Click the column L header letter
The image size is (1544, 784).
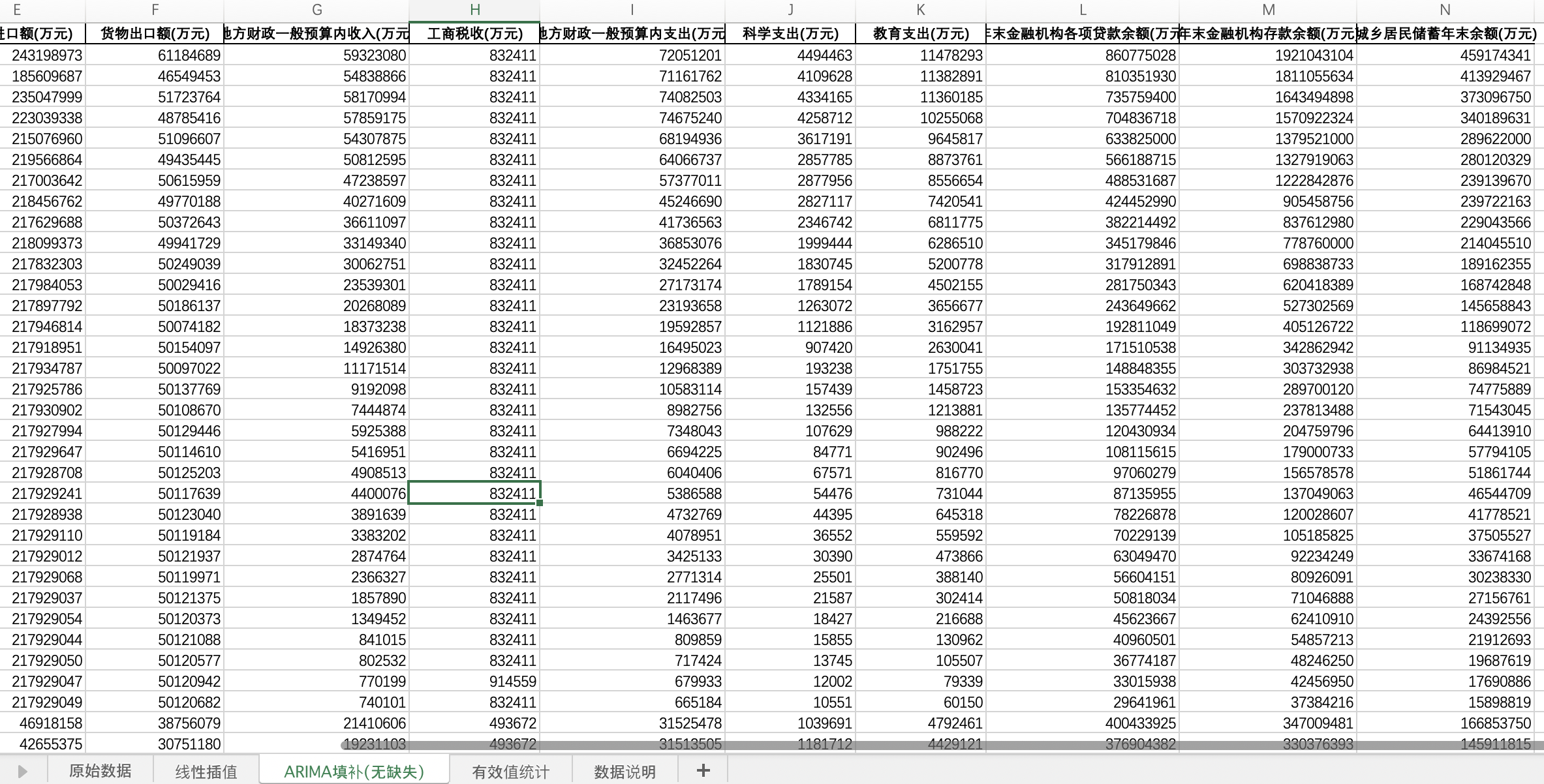pos(1083,10)
